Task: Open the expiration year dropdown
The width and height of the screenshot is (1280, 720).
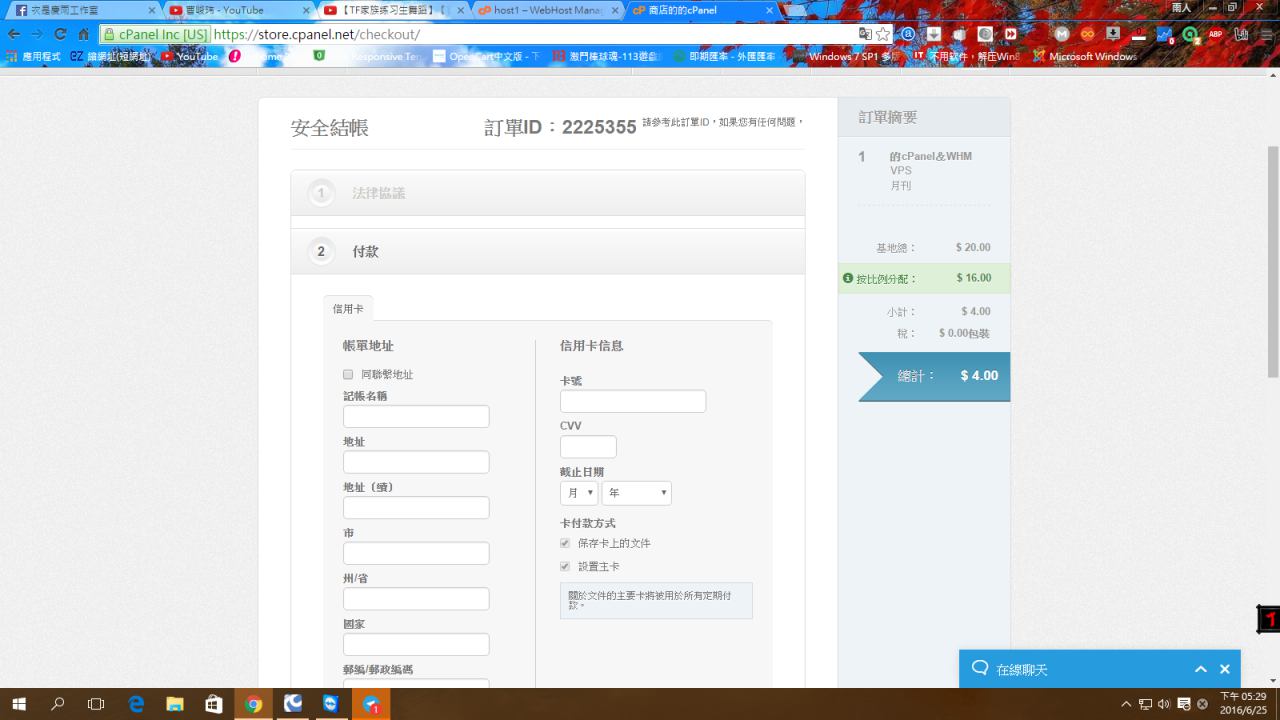Action: pyautogui.click(x=636, y=493)
